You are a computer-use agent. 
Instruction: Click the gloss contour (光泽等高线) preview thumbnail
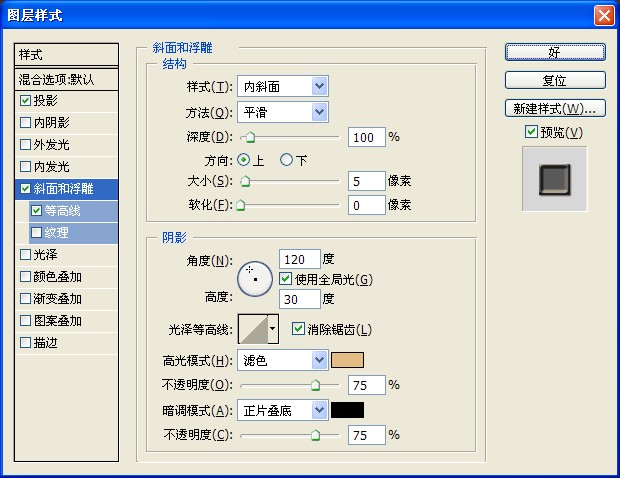click(252, 330)
